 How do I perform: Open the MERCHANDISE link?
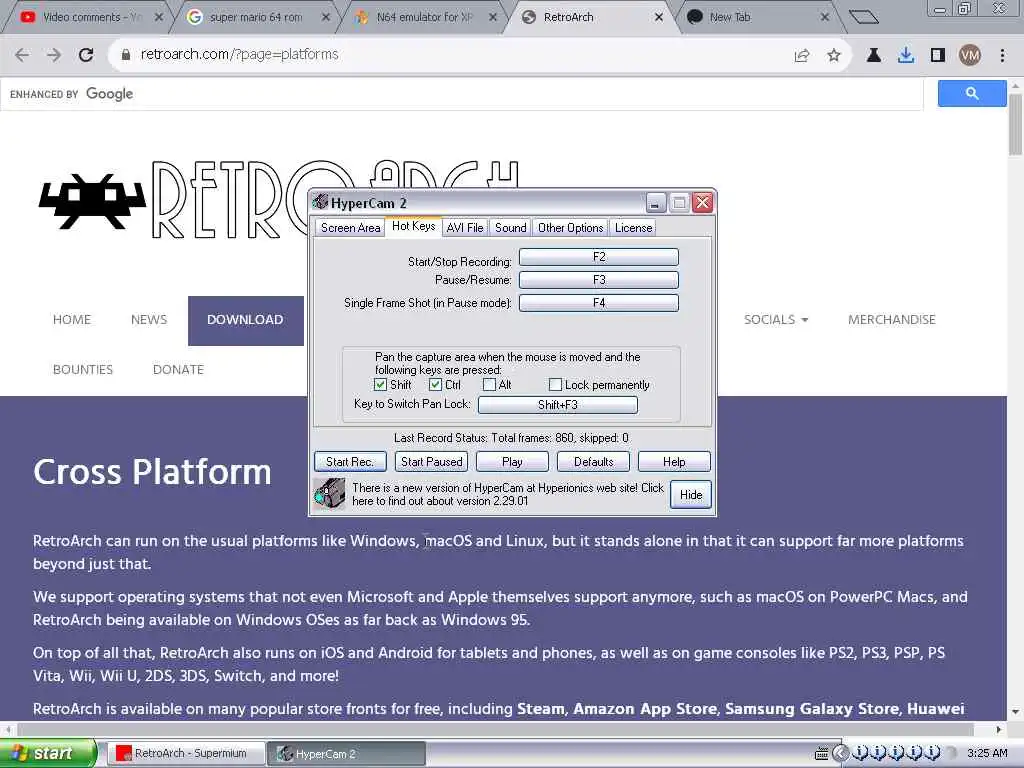(891, 320)
